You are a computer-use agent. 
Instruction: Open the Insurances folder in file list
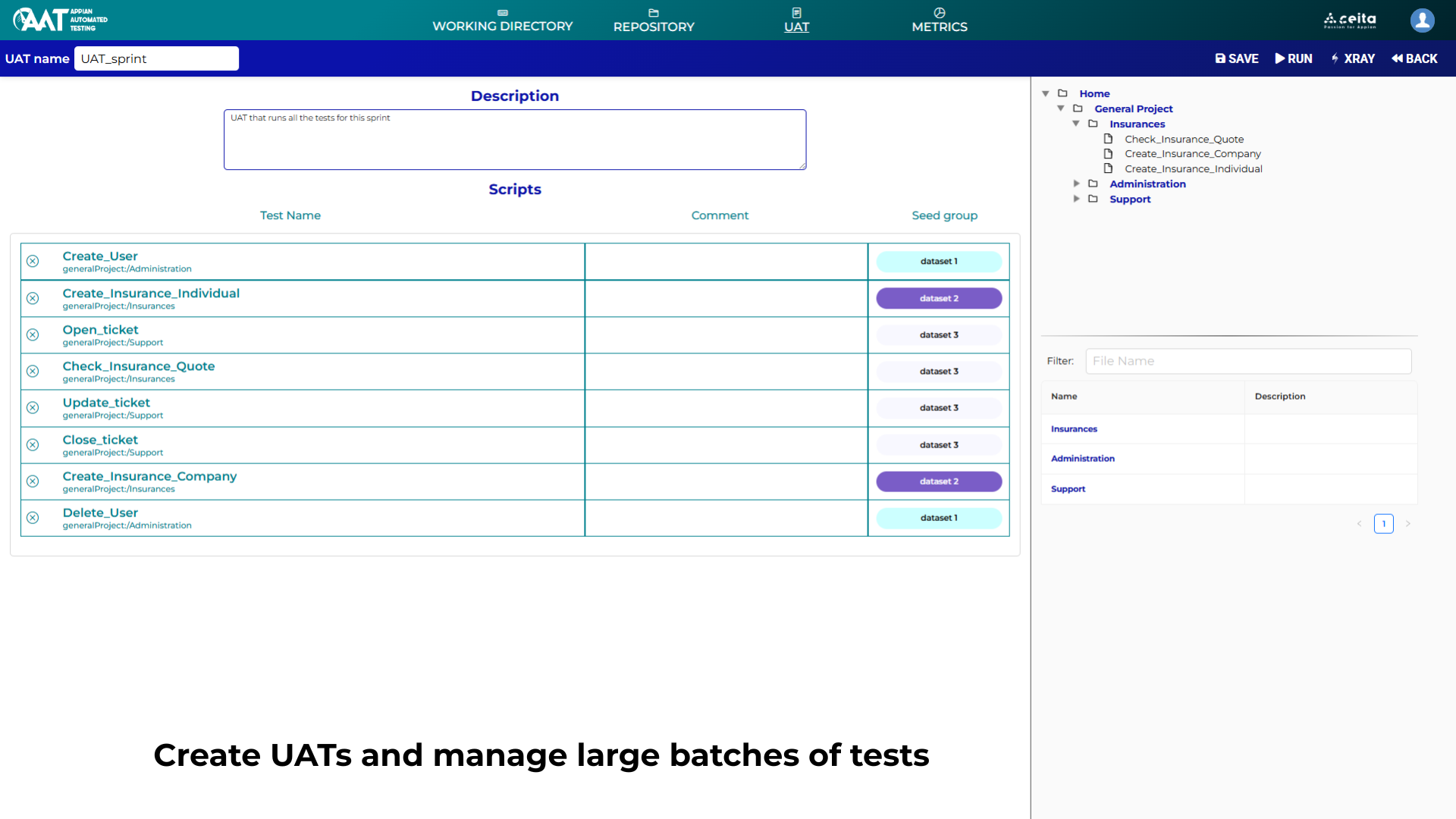(x=1074, y=429)
